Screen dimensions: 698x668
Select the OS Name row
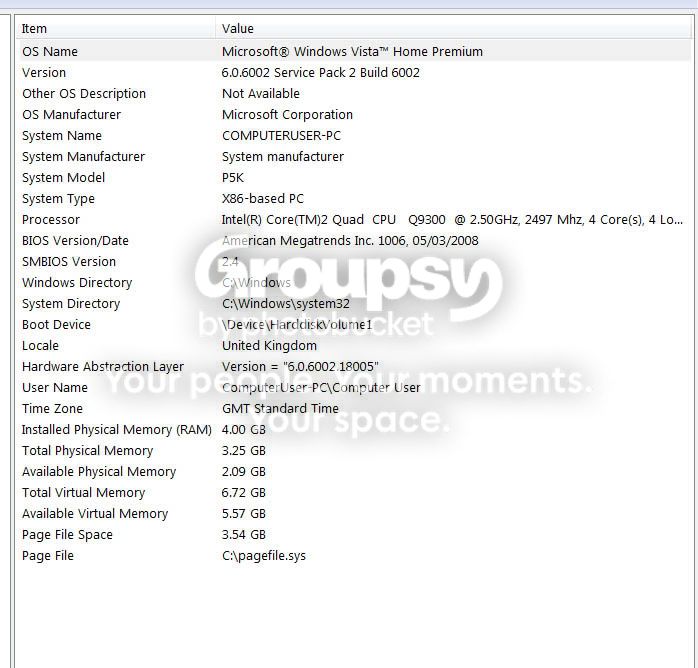coord(354,52)
